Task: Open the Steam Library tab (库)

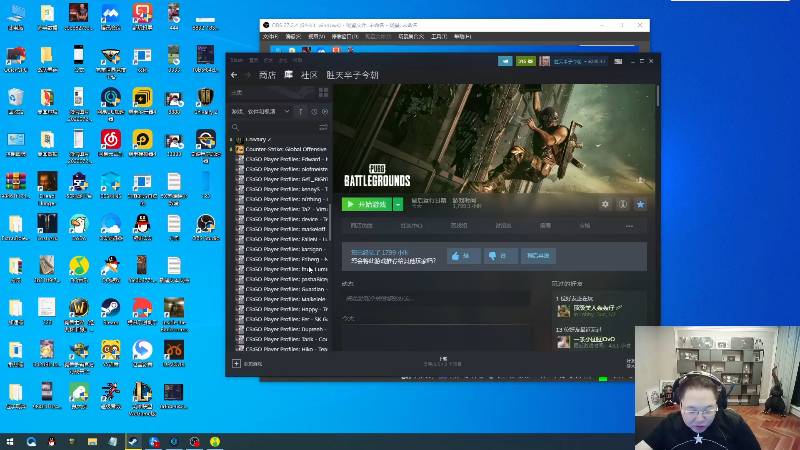Action: point(289,75)
